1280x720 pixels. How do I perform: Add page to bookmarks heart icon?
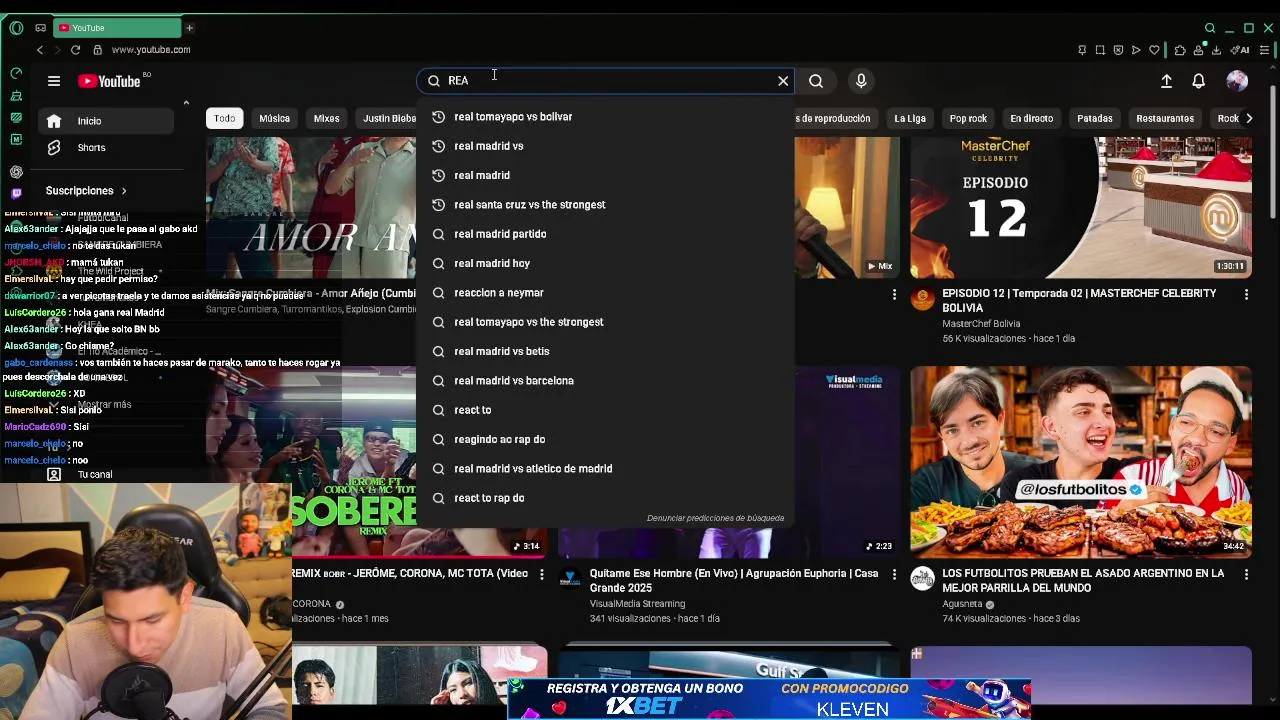(x=1154, y=50)
